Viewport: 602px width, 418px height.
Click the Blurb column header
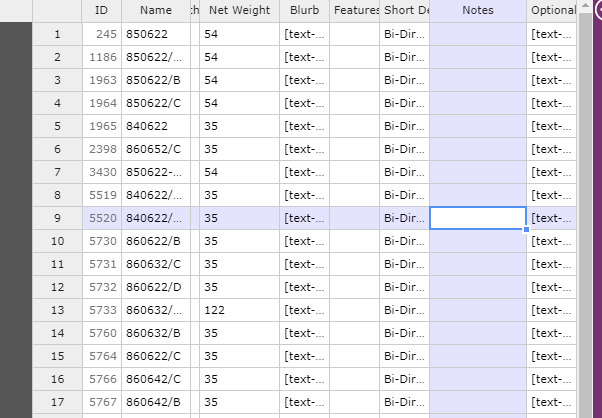coord(304,10)
